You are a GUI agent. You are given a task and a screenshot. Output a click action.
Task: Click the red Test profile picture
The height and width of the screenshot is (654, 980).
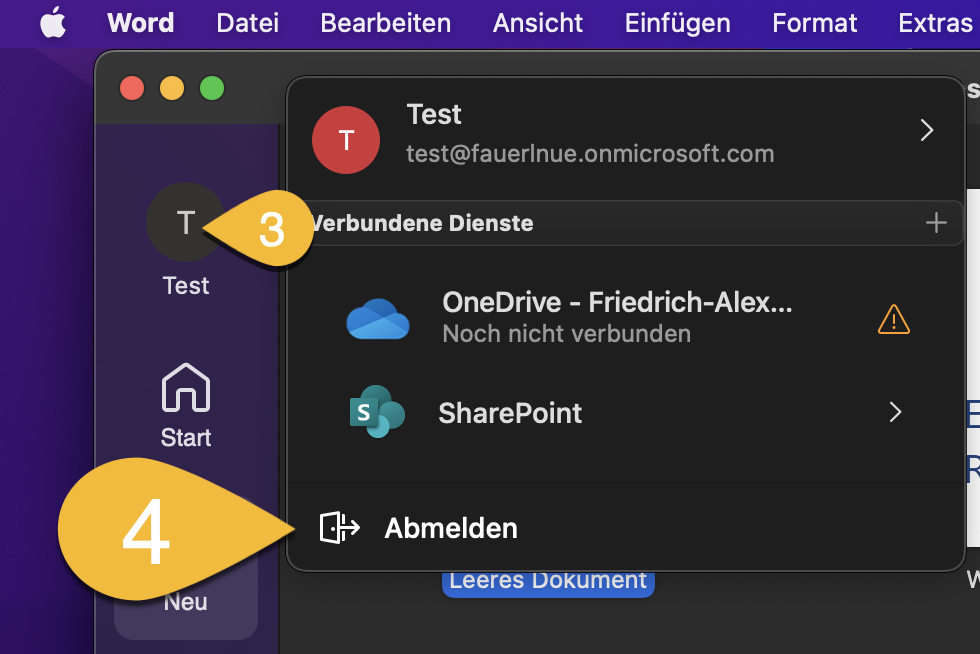pos(346,140)
